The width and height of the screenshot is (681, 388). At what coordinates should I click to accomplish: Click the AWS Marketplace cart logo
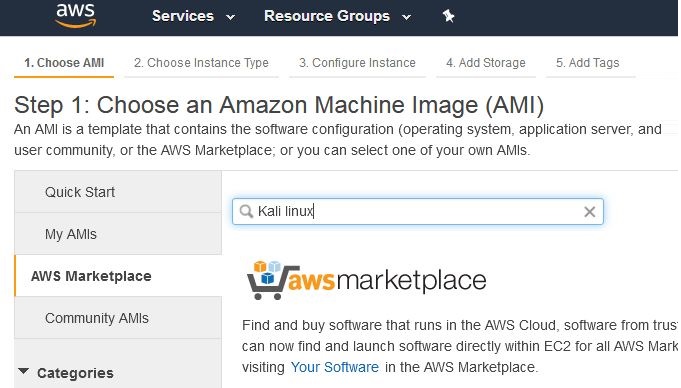pyautogui.click(x=366, y=280)
